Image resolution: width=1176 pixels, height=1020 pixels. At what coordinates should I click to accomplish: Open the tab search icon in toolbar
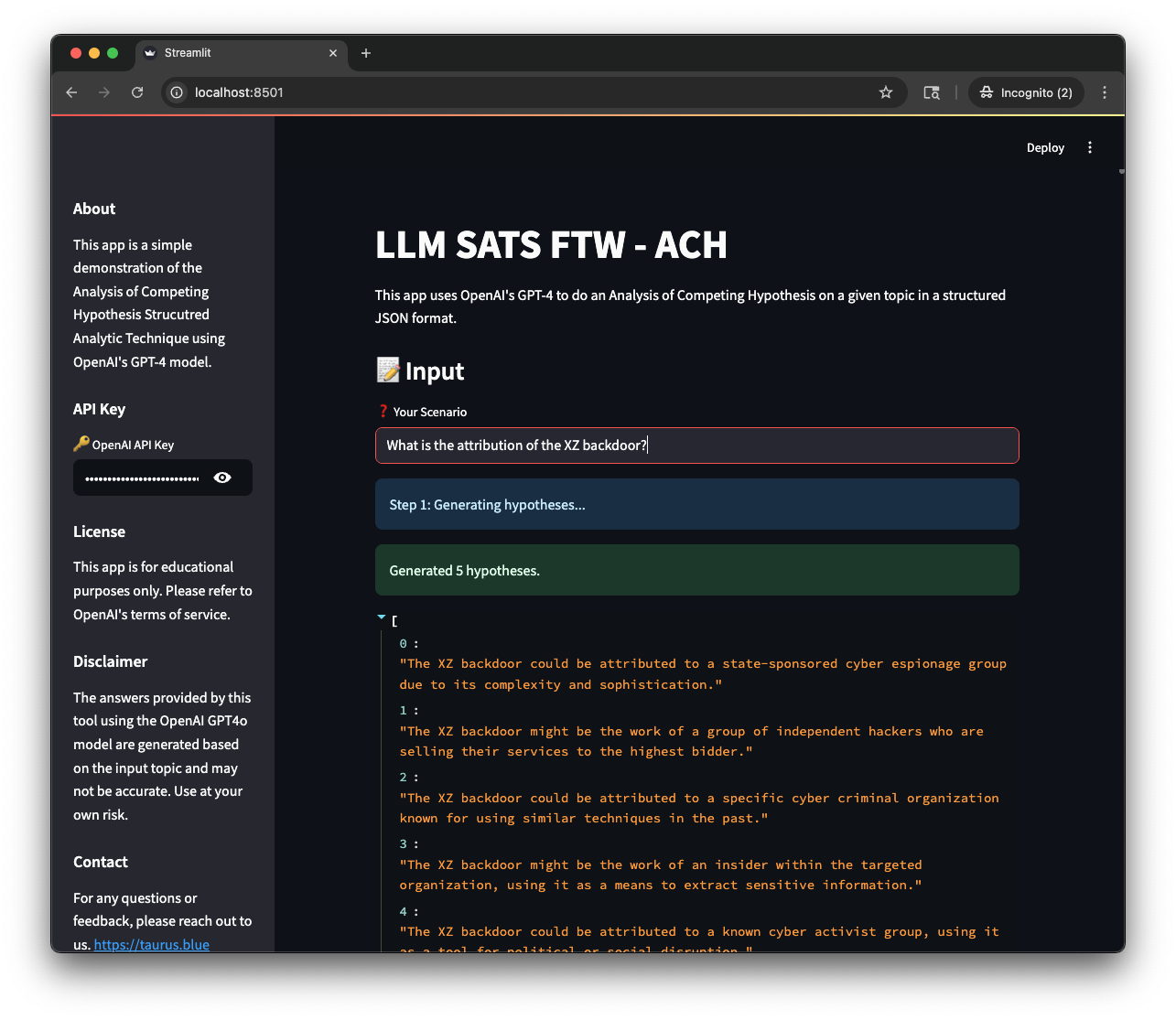(x=932, y=92)
